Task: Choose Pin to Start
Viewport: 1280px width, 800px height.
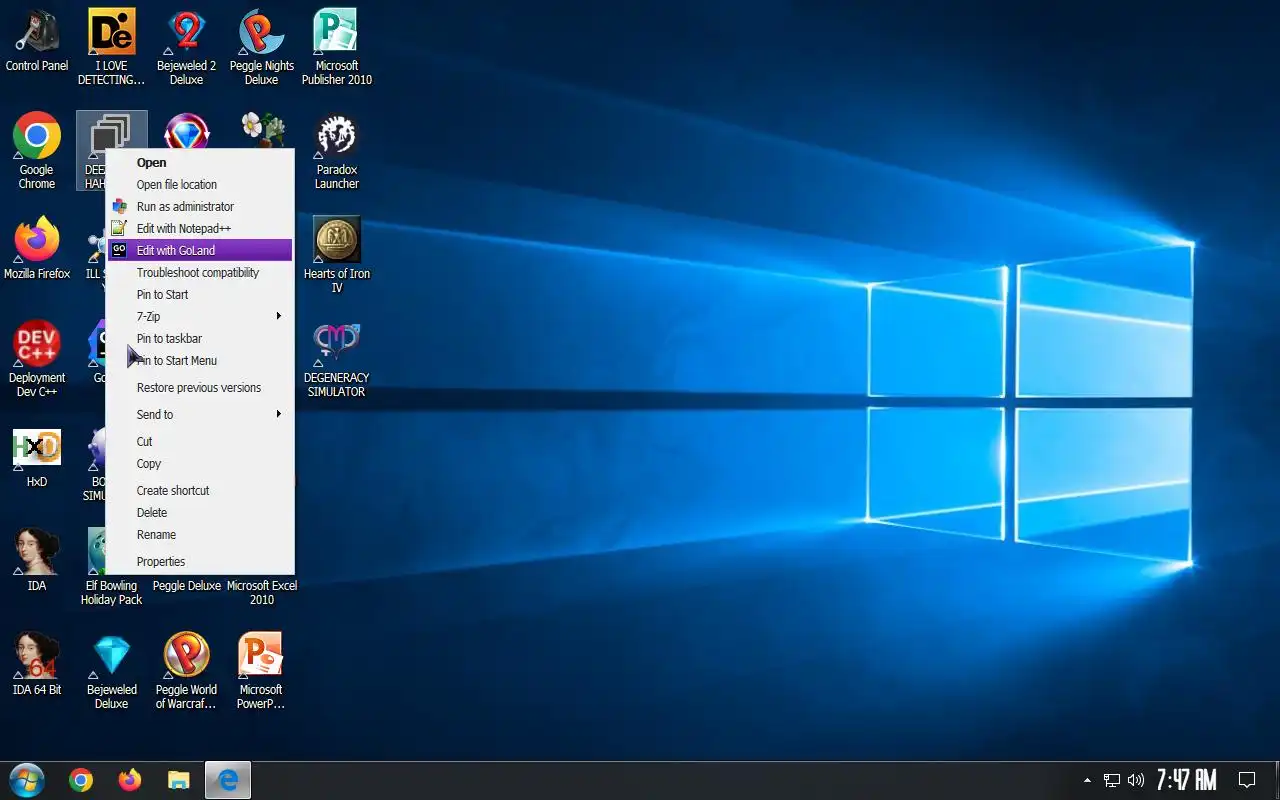Action: (200, 295)
